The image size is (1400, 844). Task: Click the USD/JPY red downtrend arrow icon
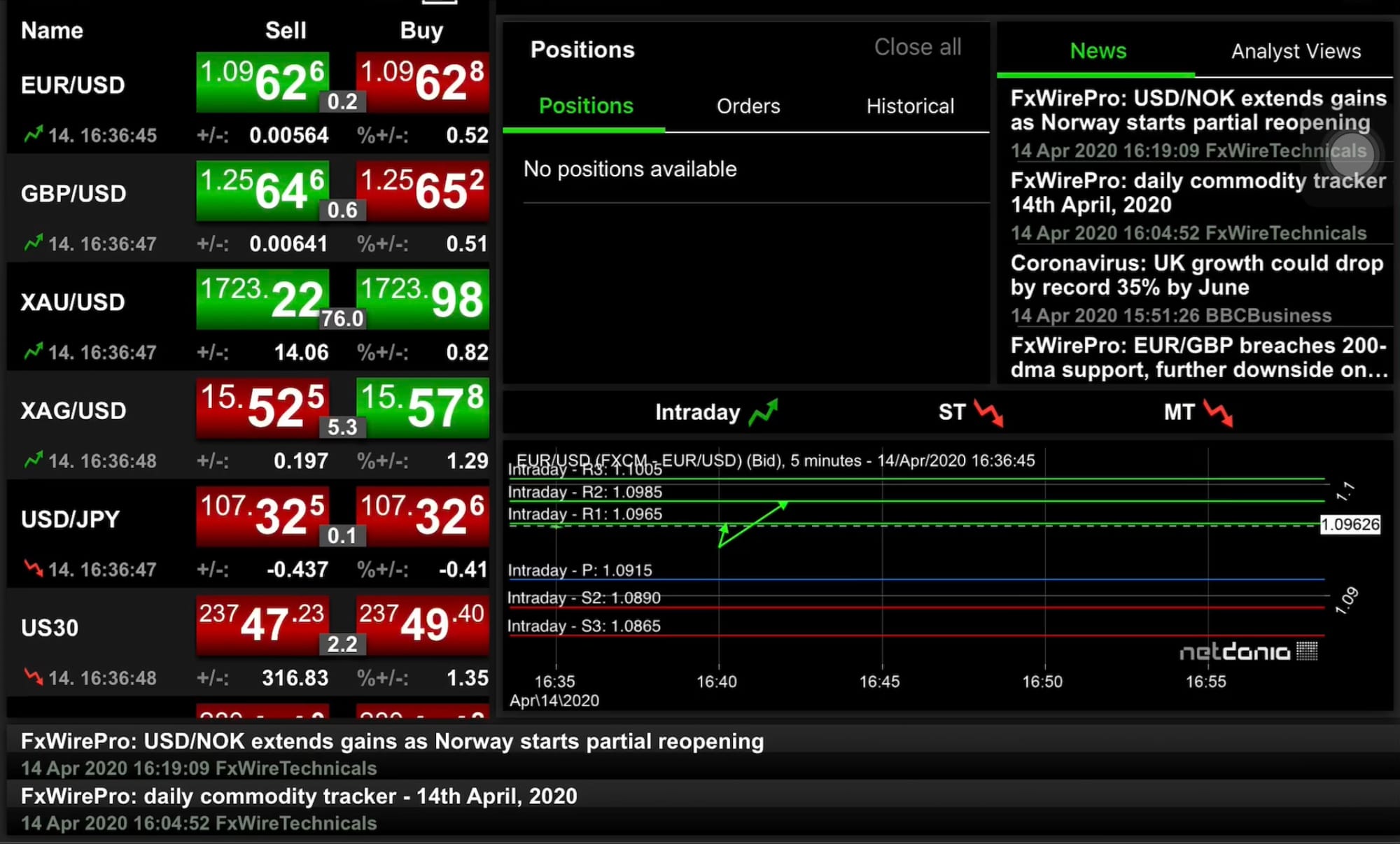click(x=33, y=568)
